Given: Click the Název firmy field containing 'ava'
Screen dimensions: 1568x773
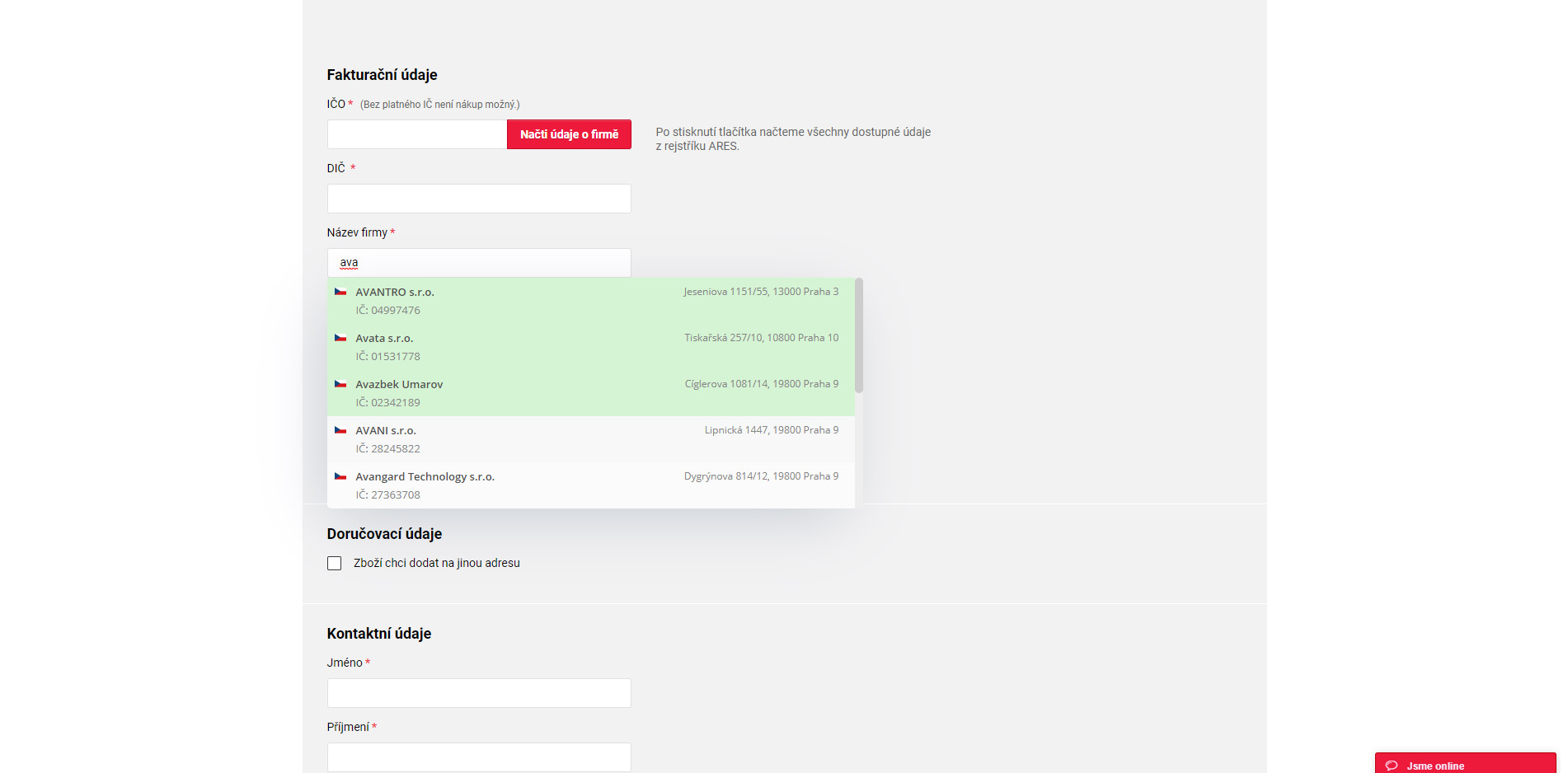Looking at the screenshot, I should pos(479,263).
